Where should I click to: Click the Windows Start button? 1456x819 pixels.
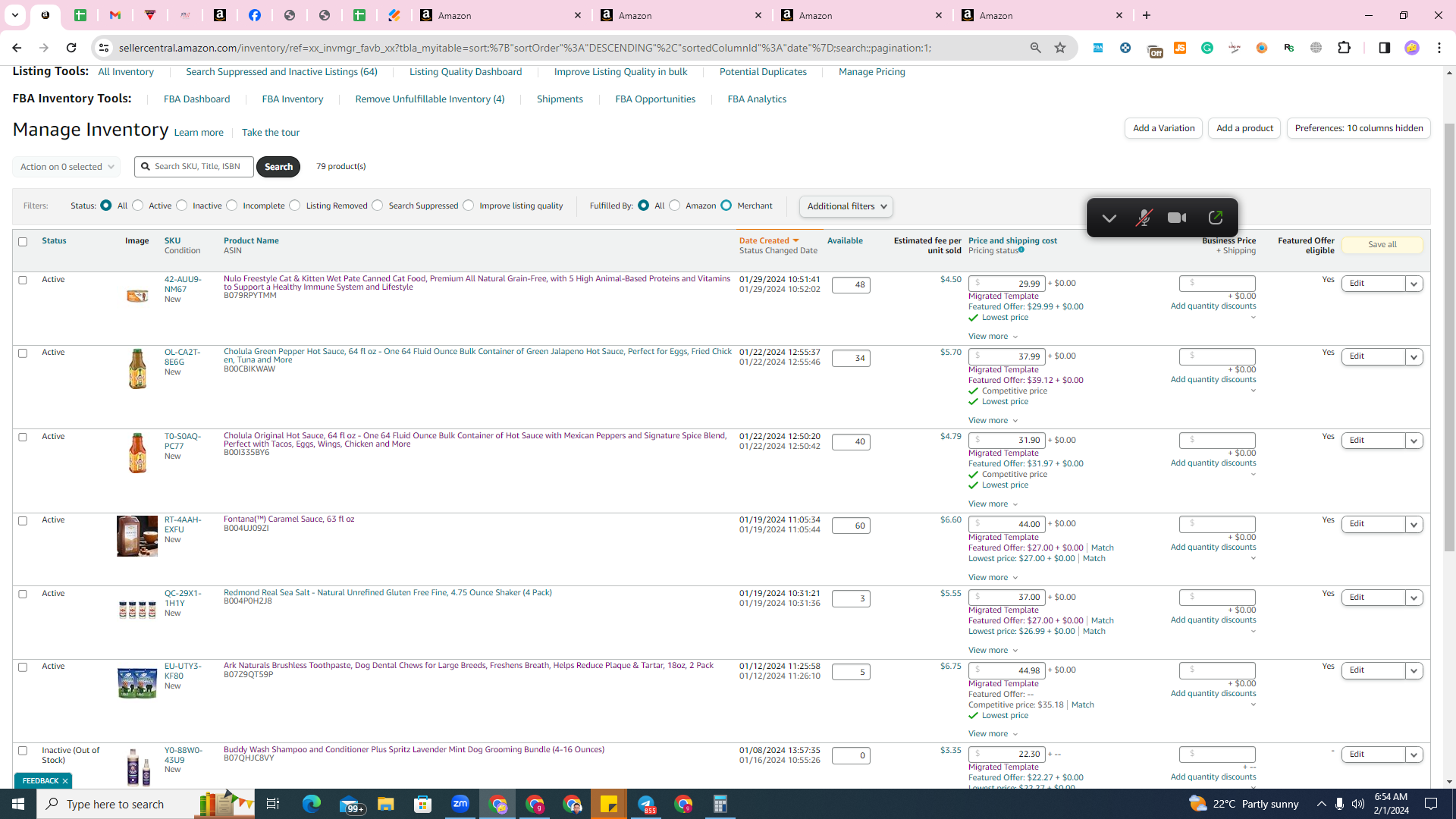point(18,804)
